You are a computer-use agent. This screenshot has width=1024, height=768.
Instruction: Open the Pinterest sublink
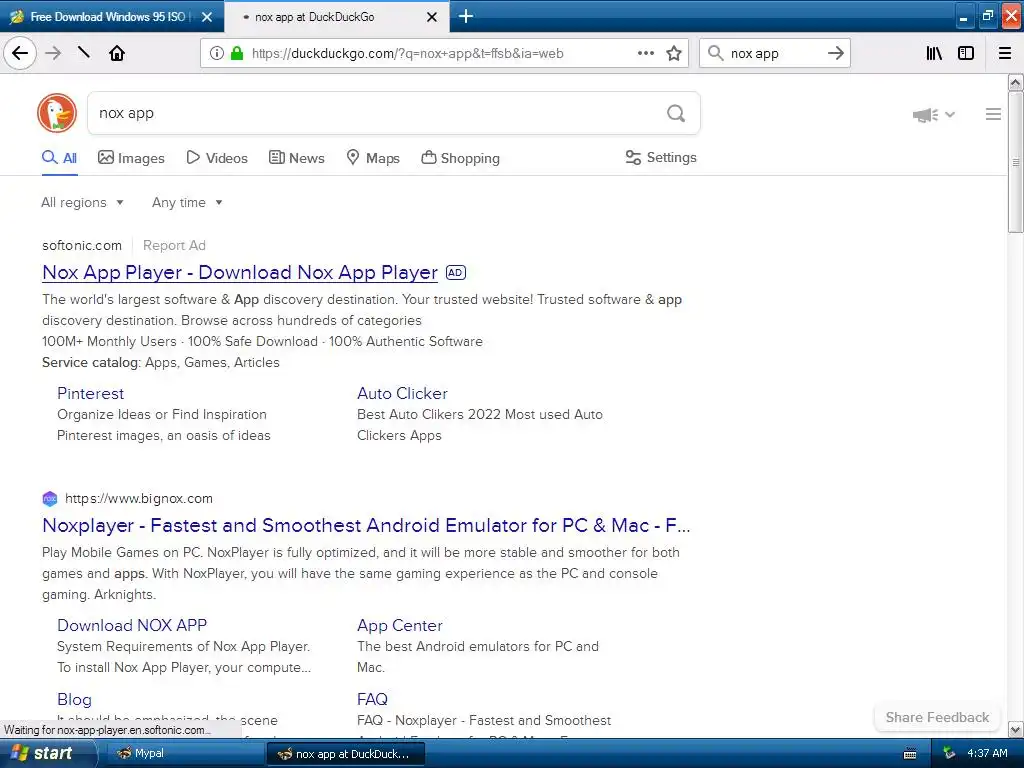pos(90,394)
